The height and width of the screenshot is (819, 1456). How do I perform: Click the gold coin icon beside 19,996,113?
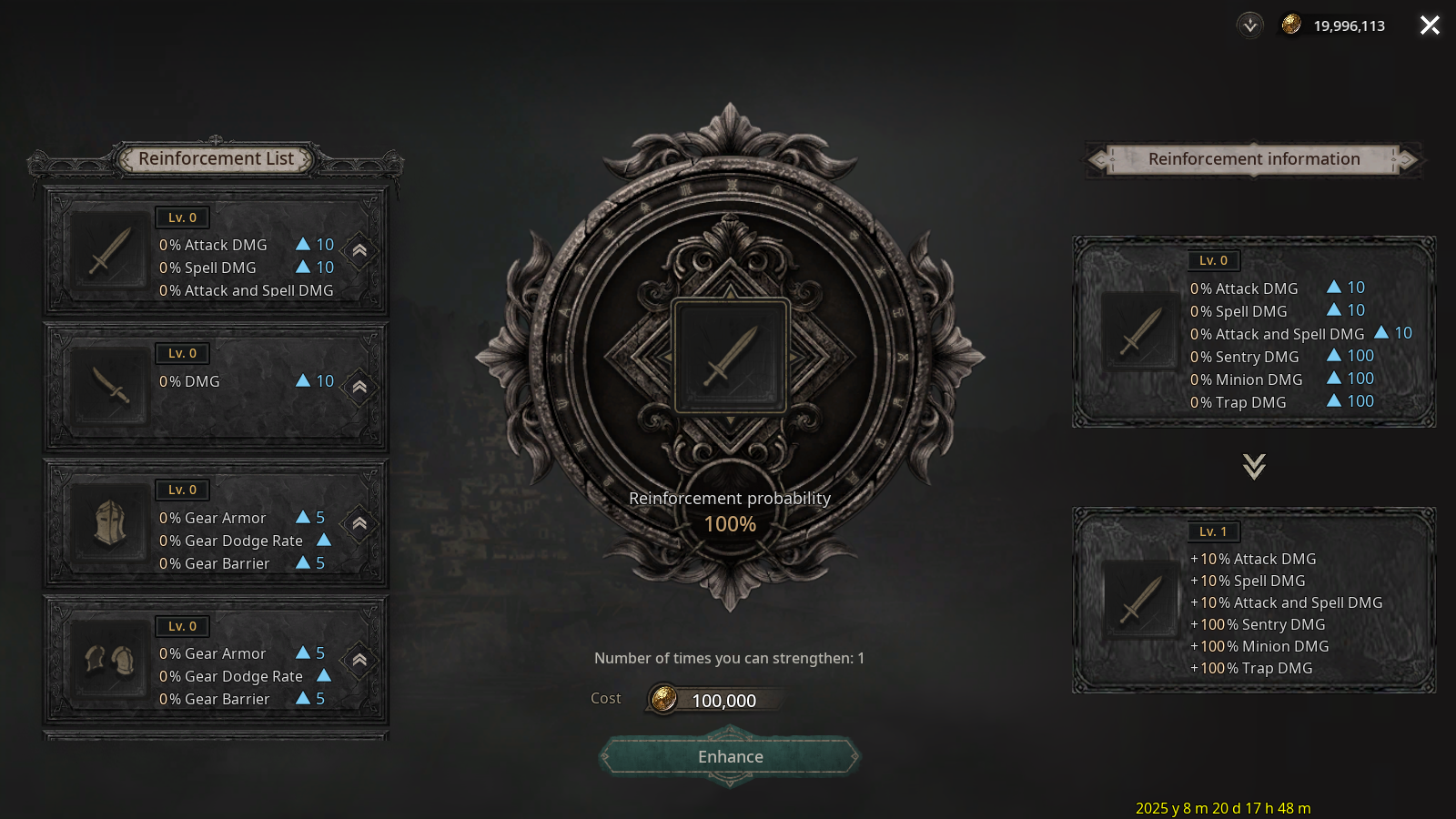[1291, 25]
